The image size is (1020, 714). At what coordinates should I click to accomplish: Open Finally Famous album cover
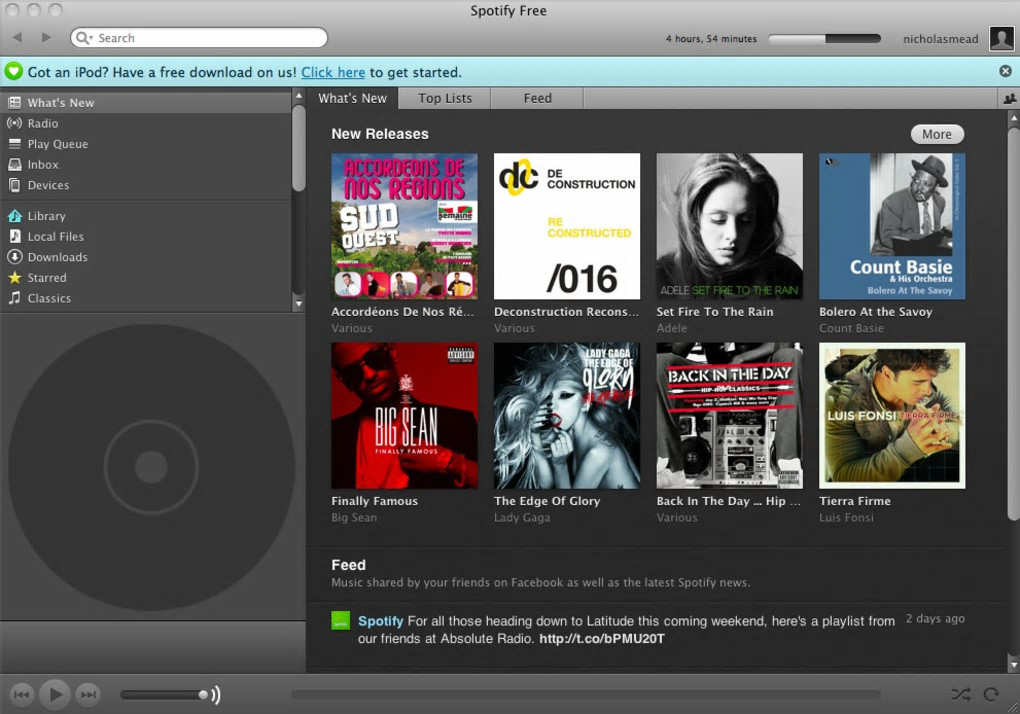coord(404,416)
